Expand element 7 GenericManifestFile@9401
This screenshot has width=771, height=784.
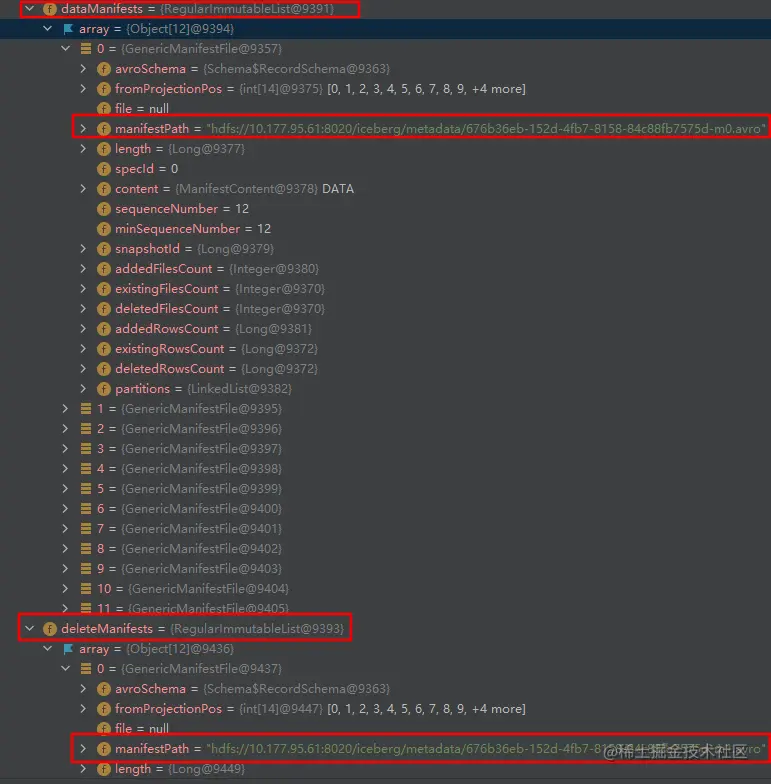[x=65, y=528]
